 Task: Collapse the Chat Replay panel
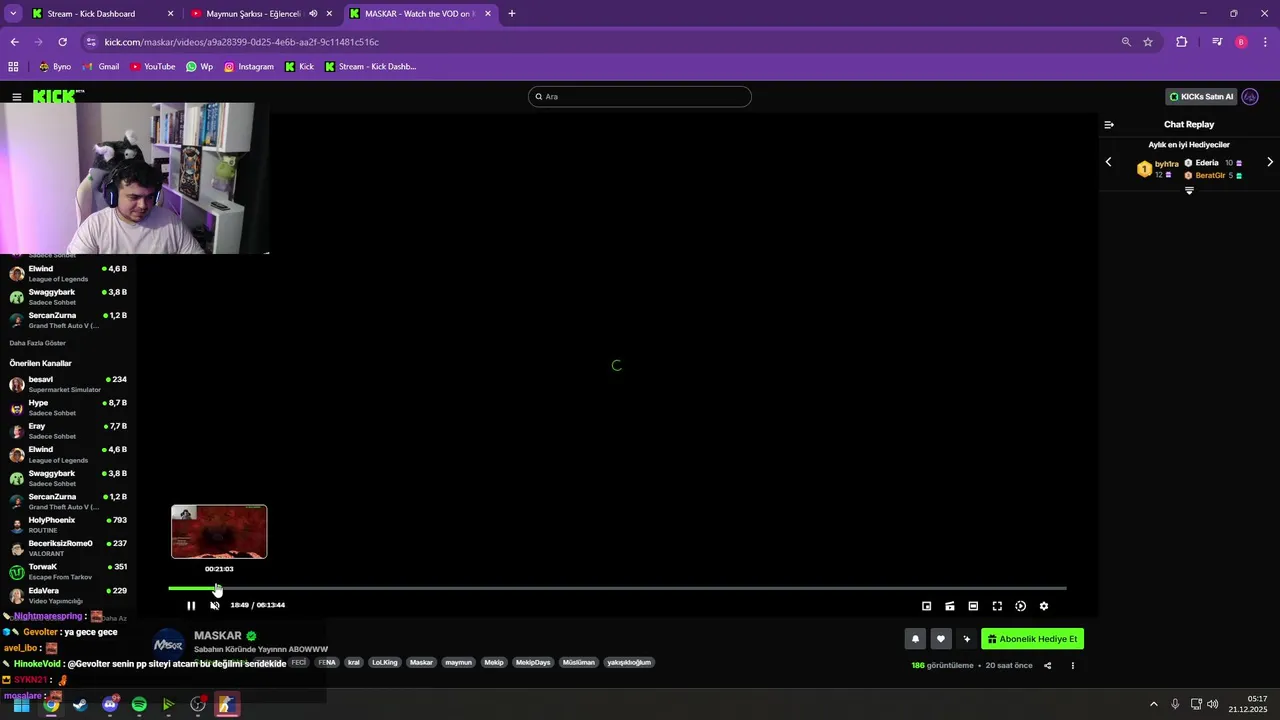[1109, 125]
